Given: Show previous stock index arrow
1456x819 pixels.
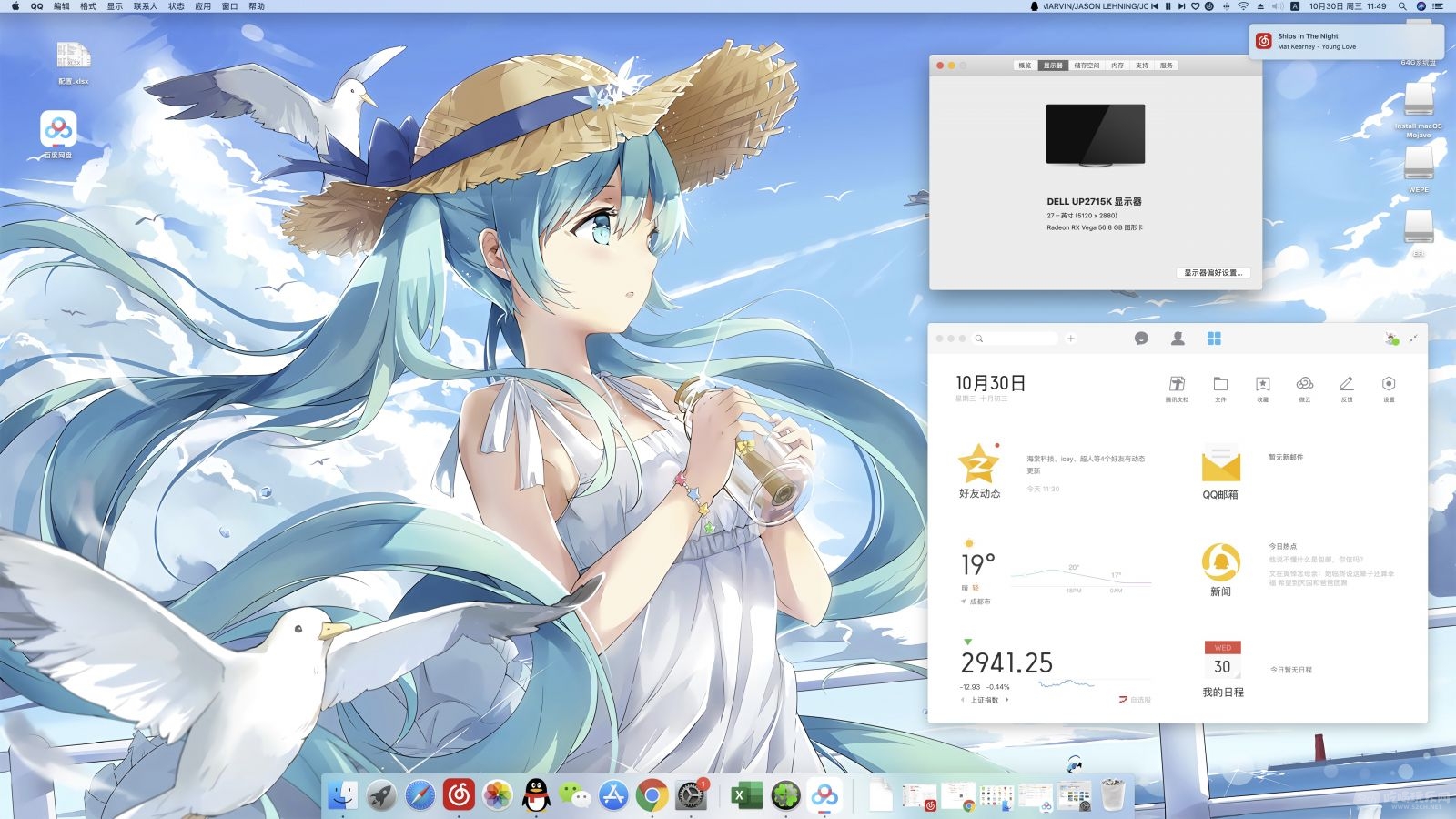Looking at the screenshot, I should (963, 700).
